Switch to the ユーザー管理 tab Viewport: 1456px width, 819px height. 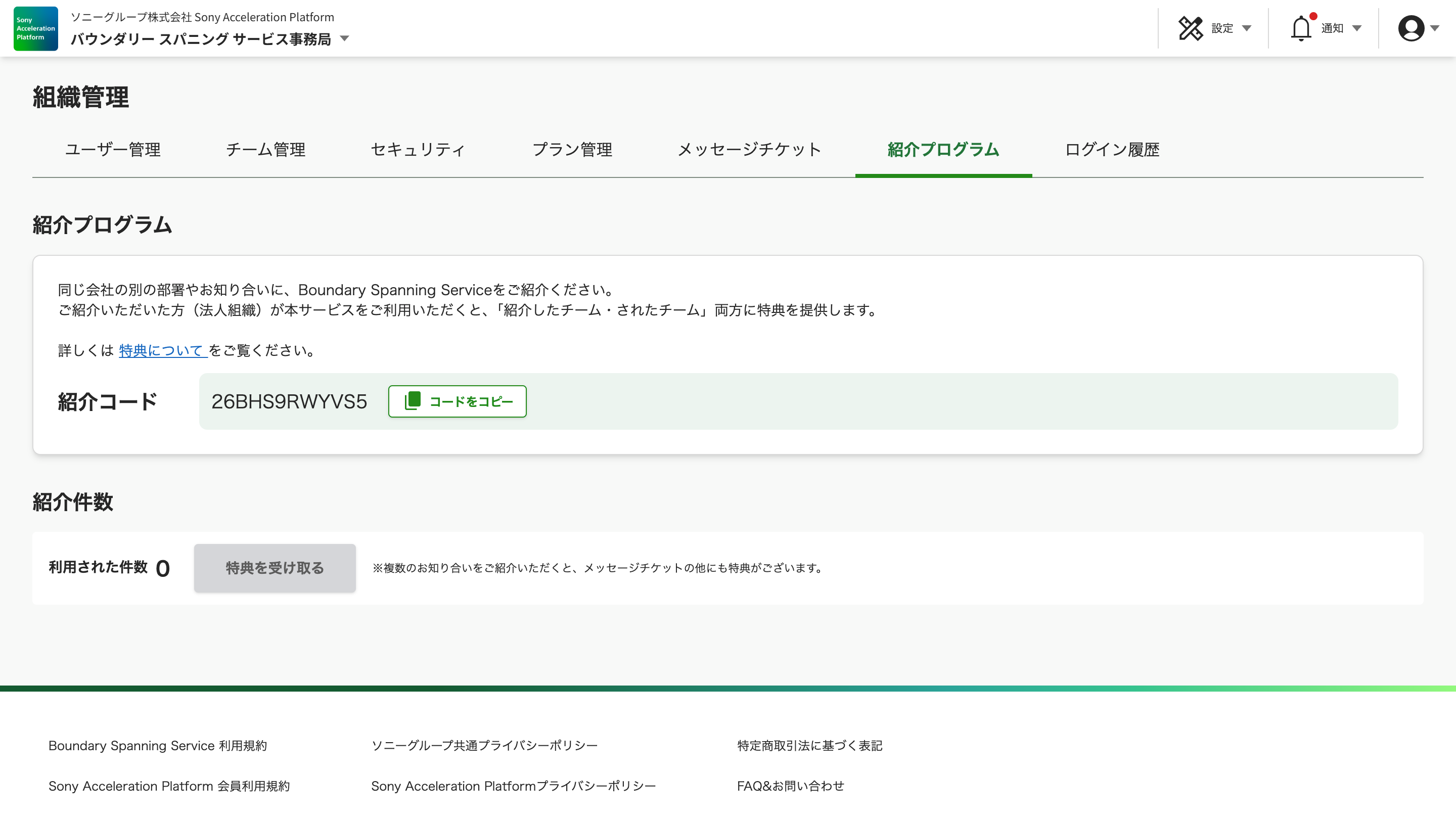(112, 150)
